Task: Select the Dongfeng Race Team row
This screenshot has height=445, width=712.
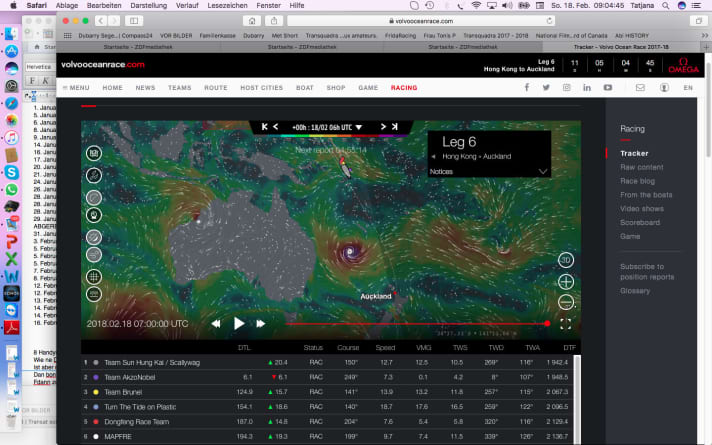Action: (x=327, y=421)
